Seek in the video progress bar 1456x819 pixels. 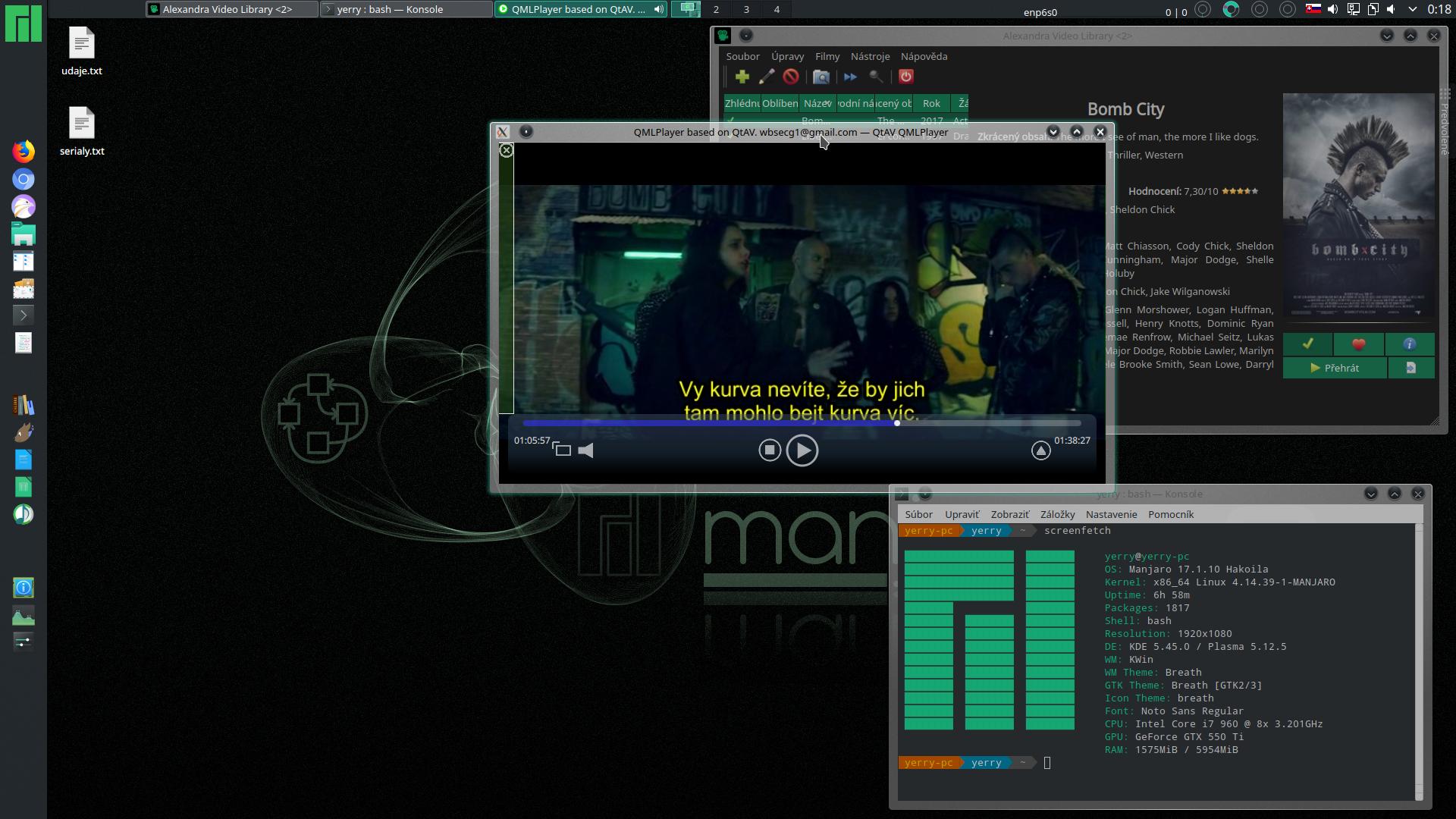point(802,423)
